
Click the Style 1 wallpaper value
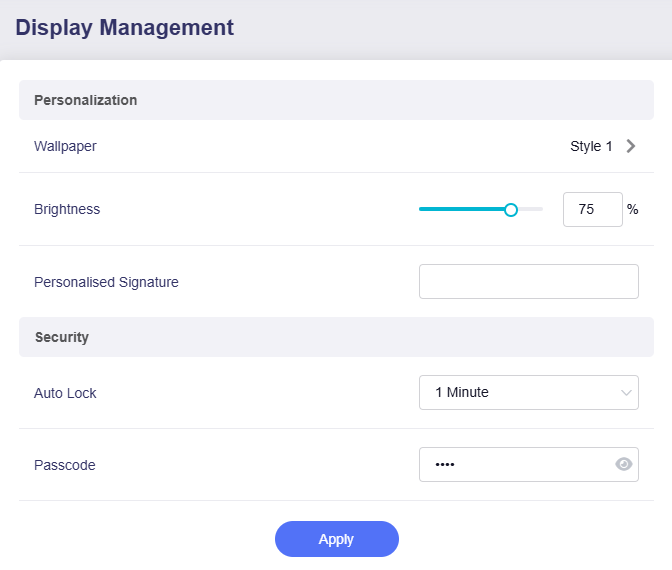click(591, 146)
